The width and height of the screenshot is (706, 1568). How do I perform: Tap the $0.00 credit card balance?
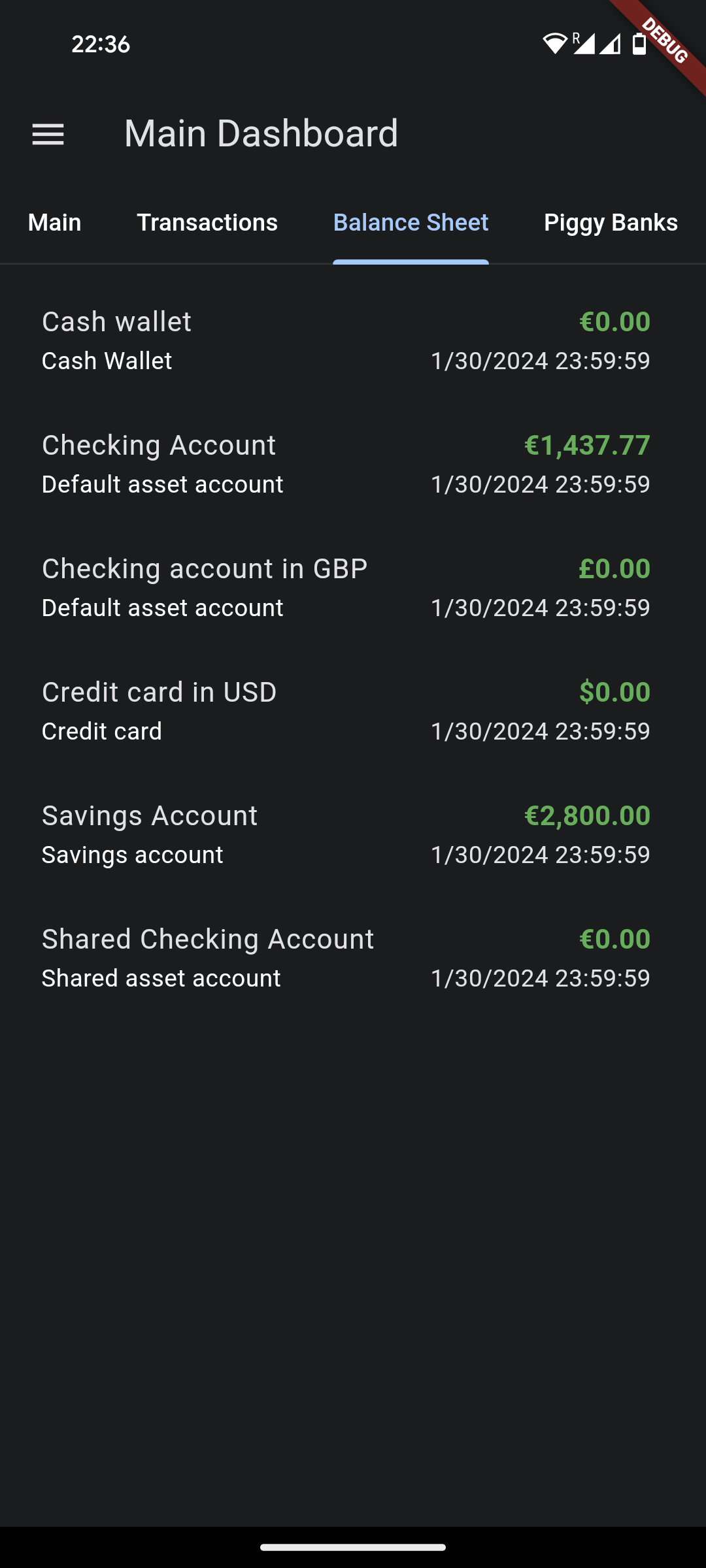614,693
